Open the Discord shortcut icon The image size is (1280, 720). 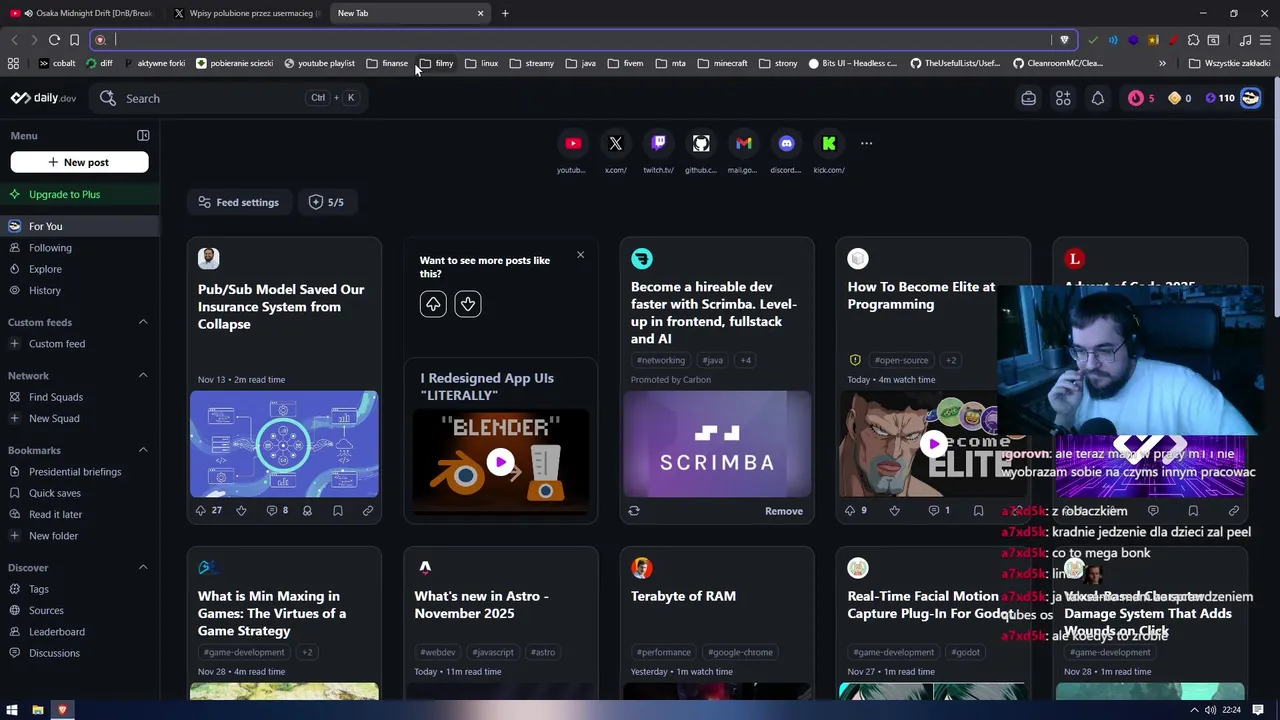pyautogui.click(x=786, y=144)
